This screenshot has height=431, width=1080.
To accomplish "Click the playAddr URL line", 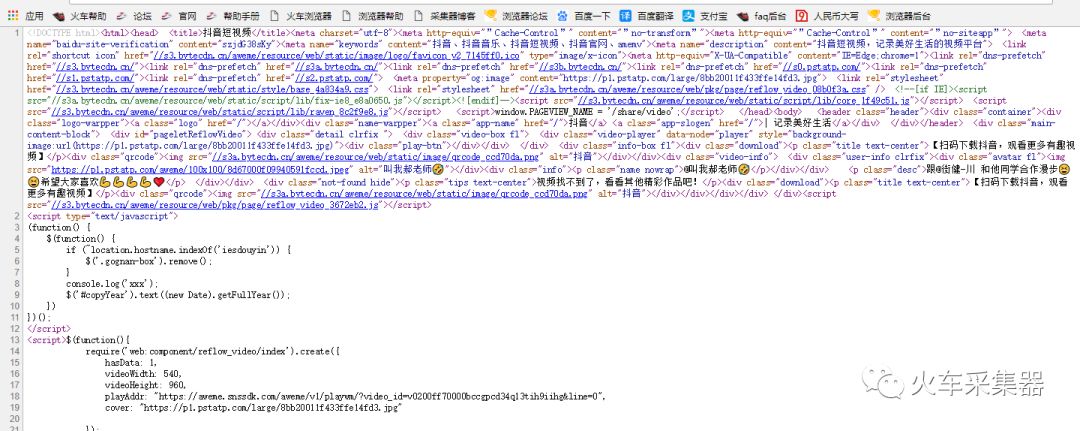I will [x=355, y=396].
